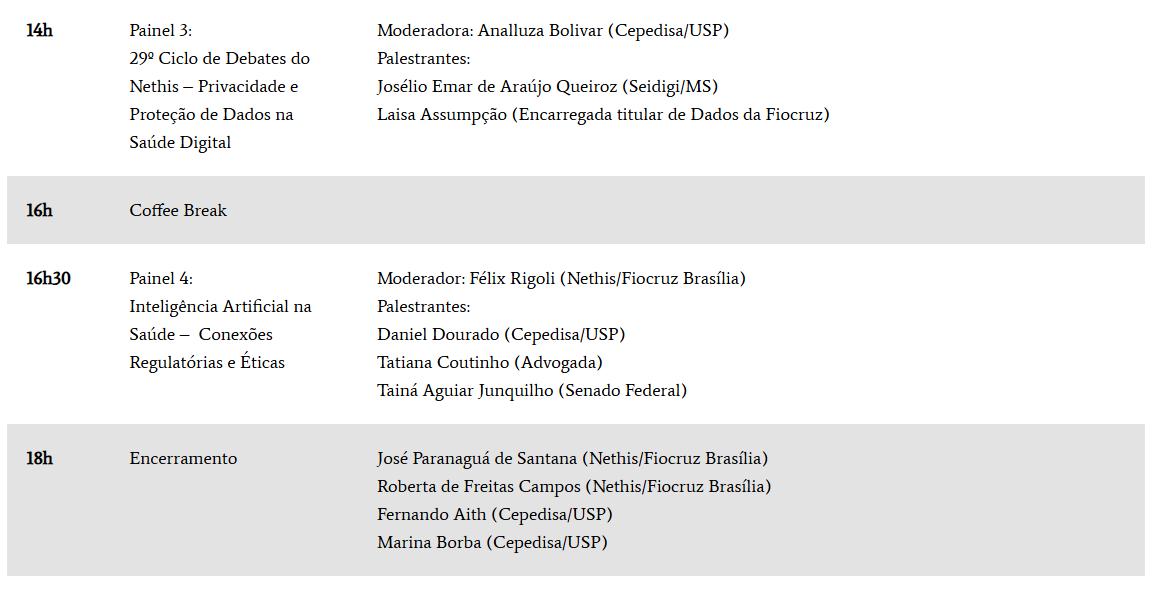Click the 14h time label
The height and width of the screenshot is (589, 1152).
tap(39, 31)
